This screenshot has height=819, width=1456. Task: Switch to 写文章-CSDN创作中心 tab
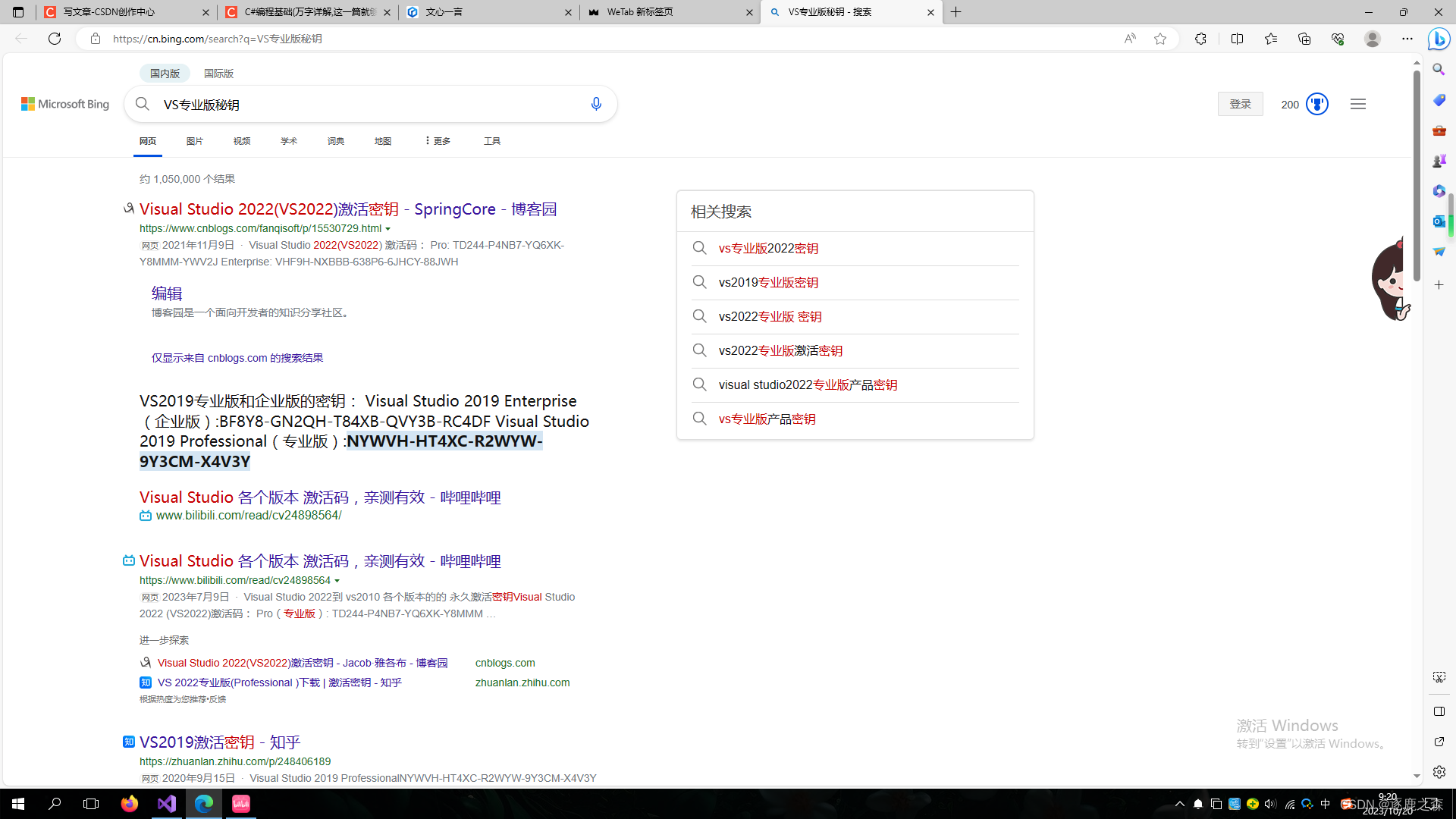tap(125, 12)
